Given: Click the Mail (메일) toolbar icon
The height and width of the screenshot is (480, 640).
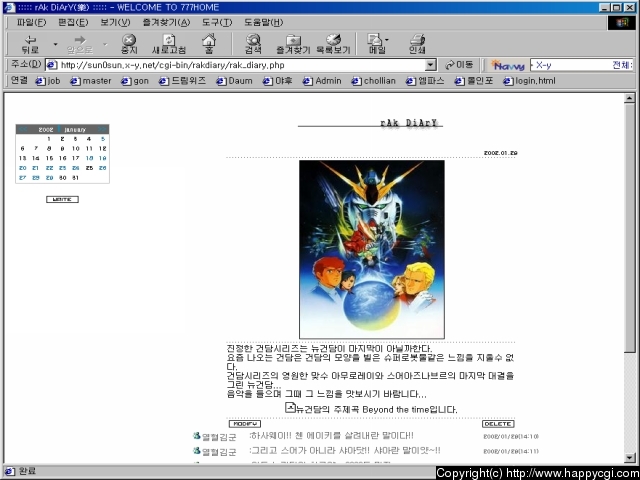Looking at the screenshot, I should pyautogui.click(x=376, y=44).
